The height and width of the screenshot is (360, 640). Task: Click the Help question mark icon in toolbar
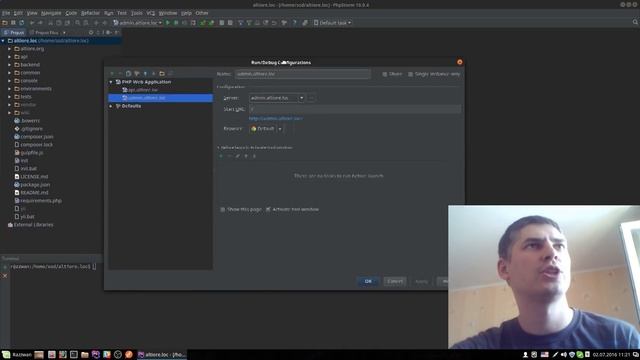(x=294, y=23)
